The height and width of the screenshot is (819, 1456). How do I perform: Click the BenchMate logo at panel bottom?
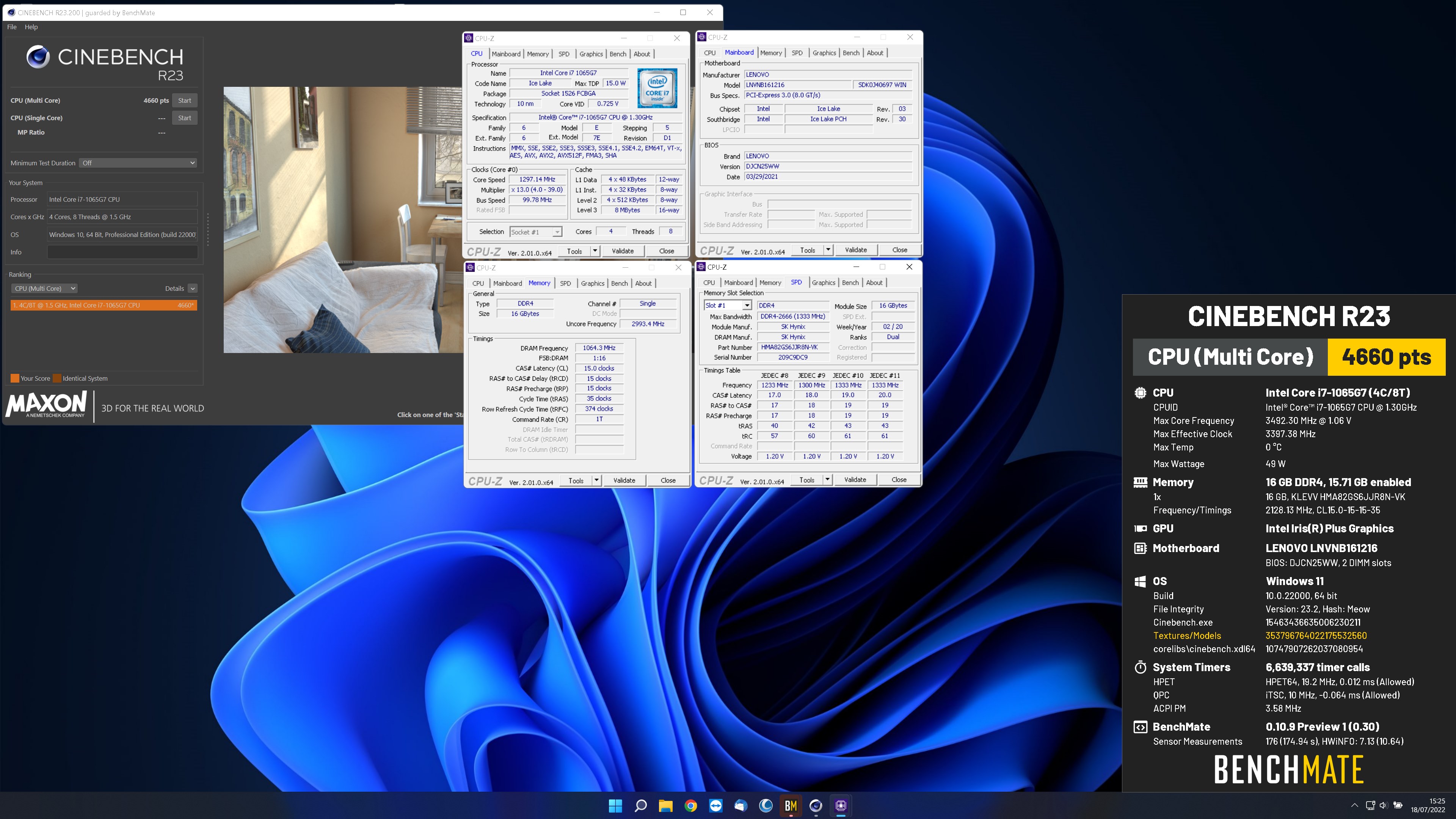point(1289,769)
